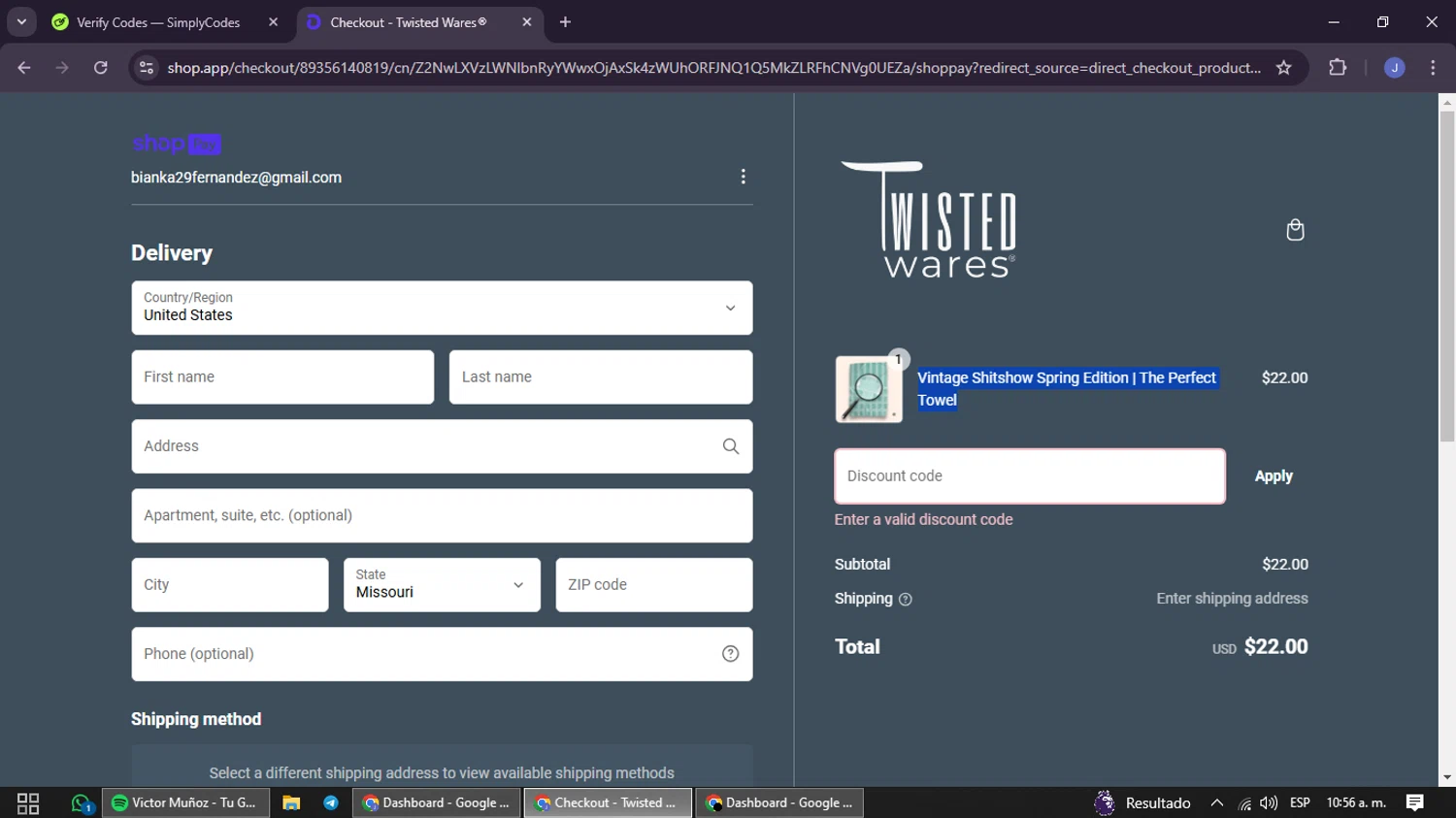This screenshot has width=1456, height=818.
Task: Open WhatsApp from the taskbar
Action: point(83,803)
